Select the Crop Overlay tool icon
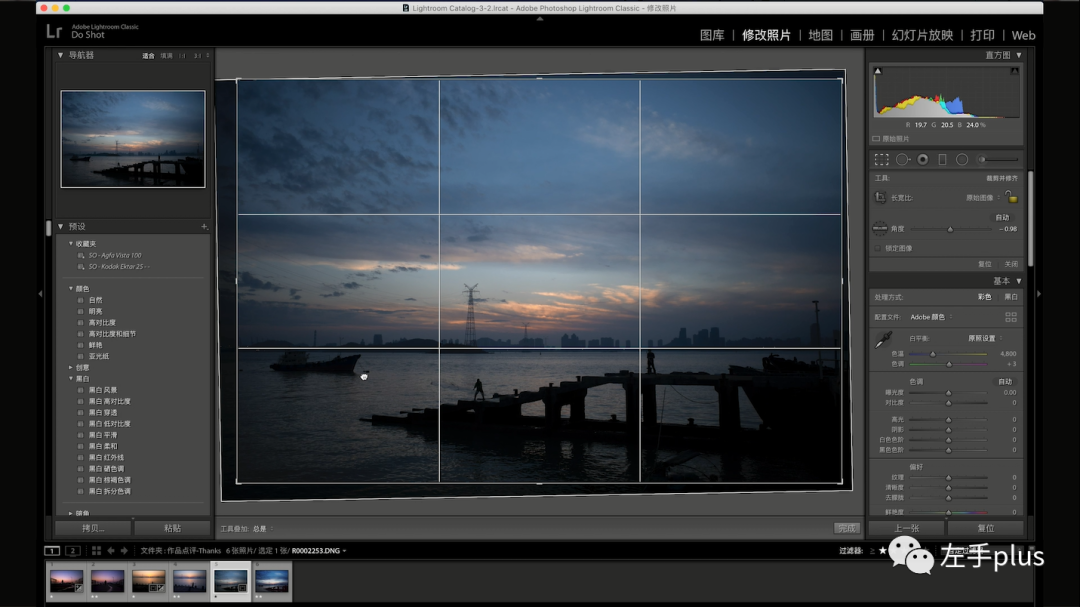Image resolution: width=1080 pixels, height=607 pixels. click(x=881, y=160)
